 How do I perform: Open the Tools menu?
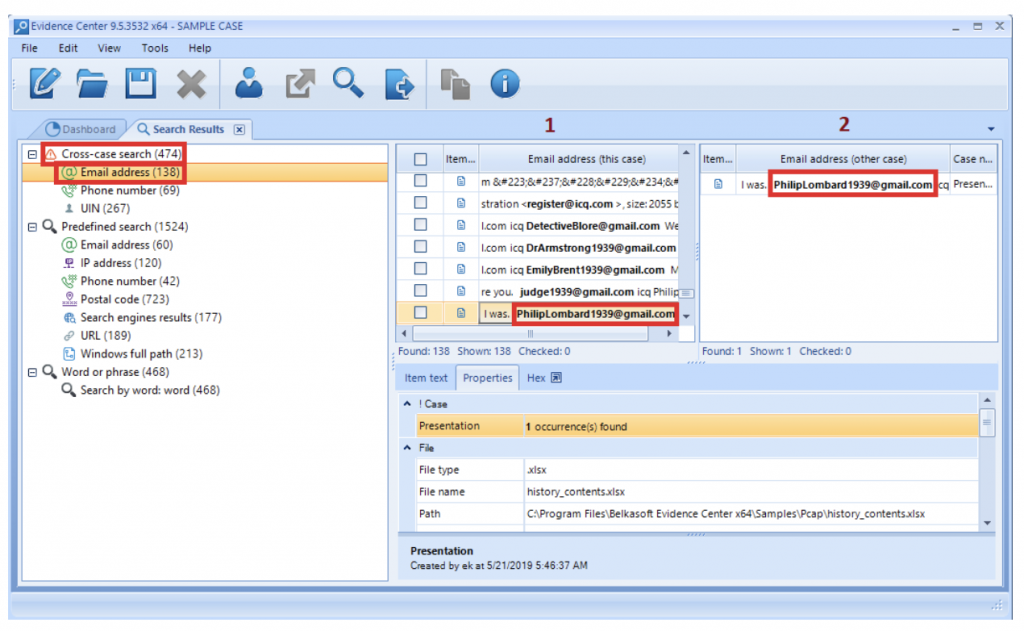point(155,47)
